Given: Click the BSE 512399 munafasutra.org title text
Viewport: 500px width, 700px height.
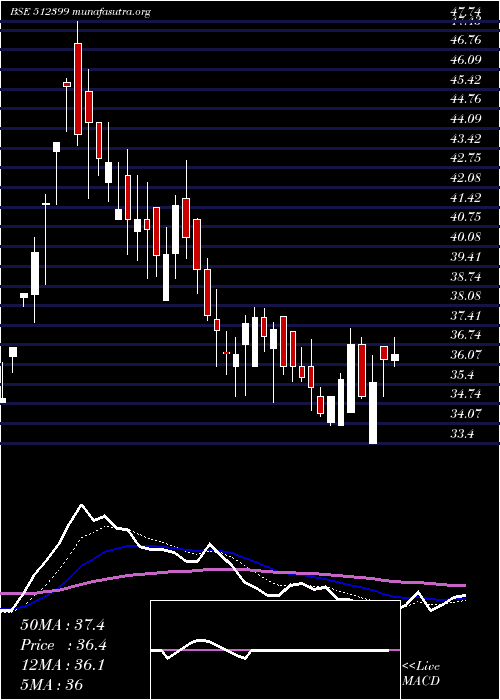Looking at the screenshot, I should [x=80, y=12].
